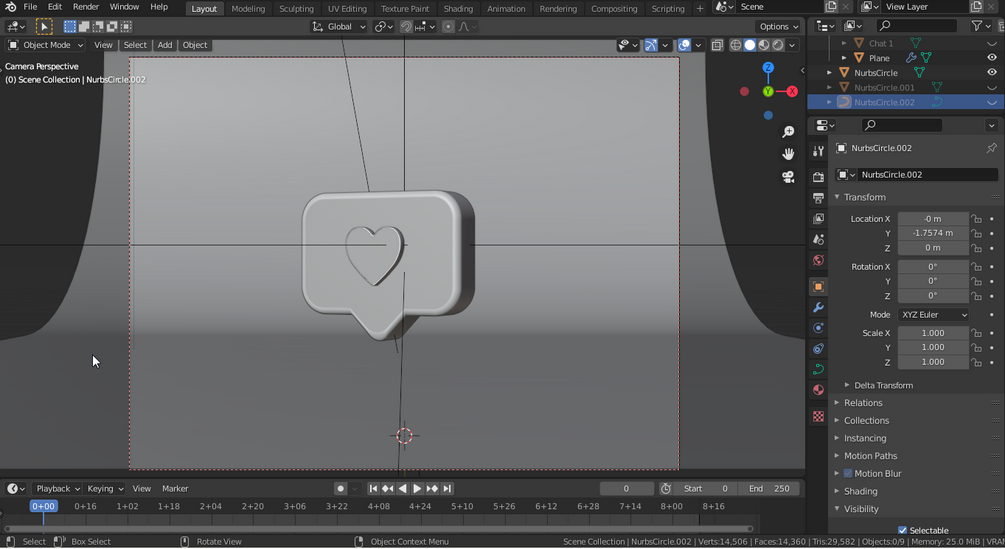Open the Render Properties tab icon
Image resolution: width=1005 pixels, height=549 pixels.
click(818, 177)
